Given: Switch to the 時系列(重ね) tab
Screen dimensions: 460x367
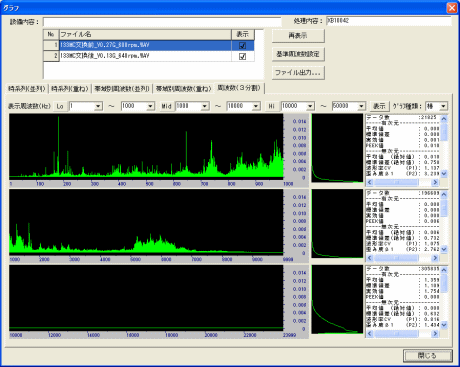Looking at the screenshot, I should (70, 89).
